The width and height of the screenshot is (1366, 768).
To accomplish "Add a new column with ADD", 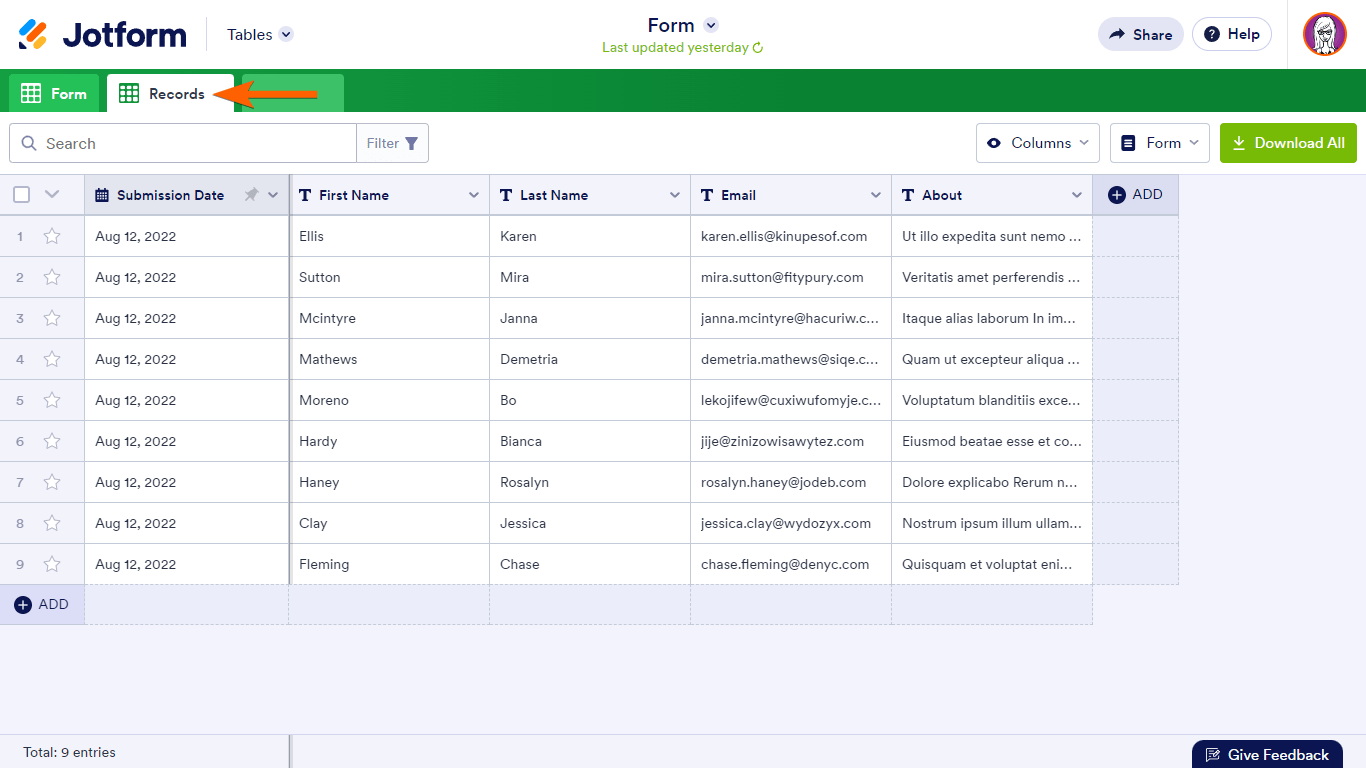I will 1135,195.
